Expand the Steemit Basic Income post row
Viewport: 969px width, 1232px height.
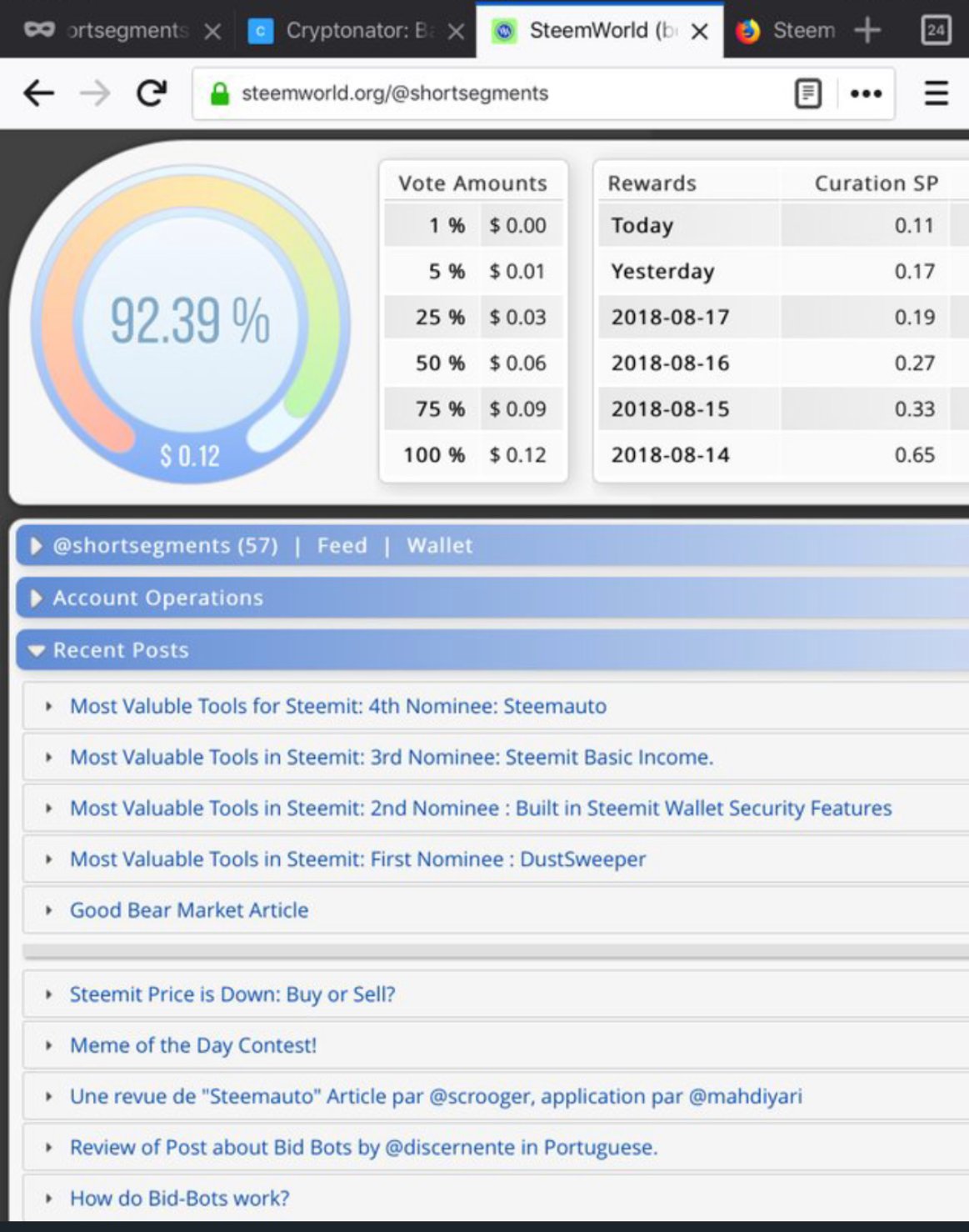point(48,757)
